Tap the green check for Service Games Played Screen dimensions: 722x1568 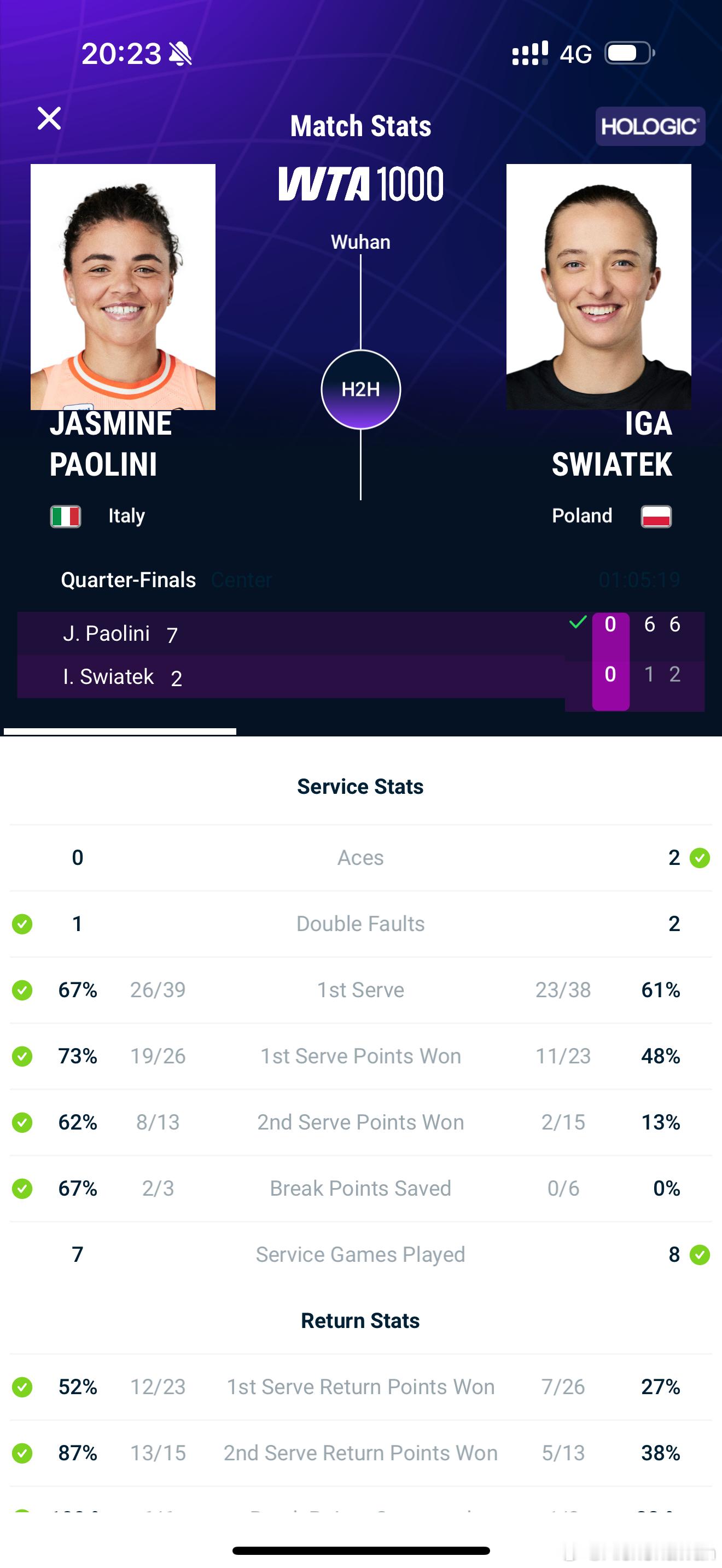point(700,1255)
